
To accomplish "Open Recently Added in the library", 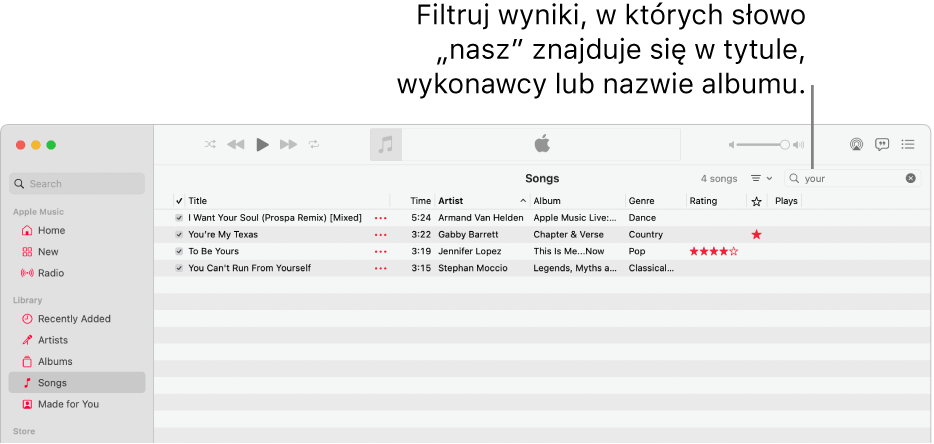I will [x=74, y=319].
